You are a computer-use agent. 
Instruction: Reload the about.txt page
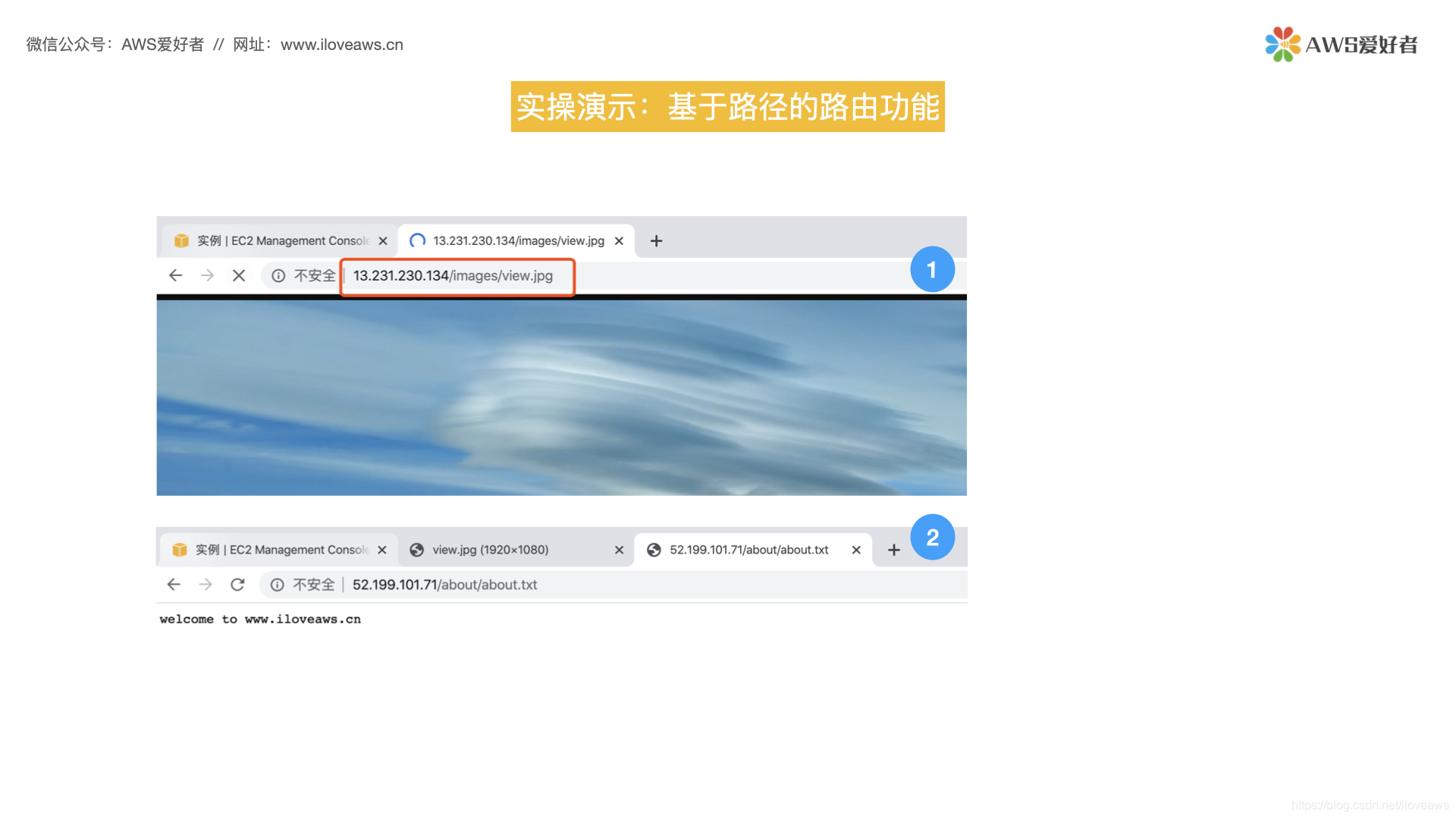coord(237,584)
